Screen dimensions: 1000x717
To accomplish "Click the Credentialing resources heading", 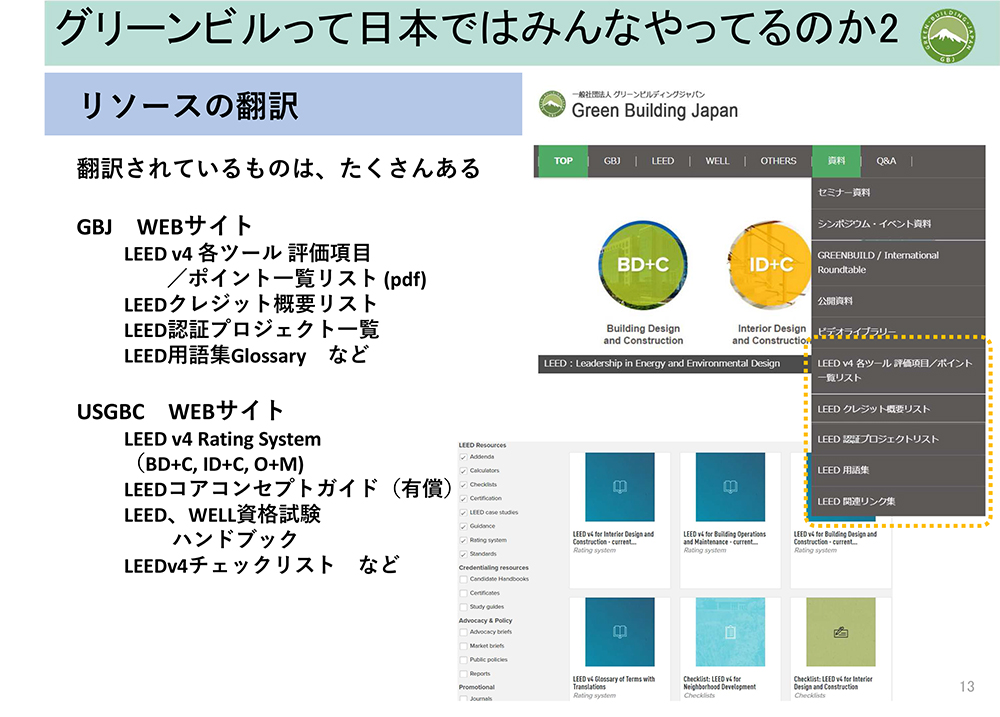I will (494, 568).
